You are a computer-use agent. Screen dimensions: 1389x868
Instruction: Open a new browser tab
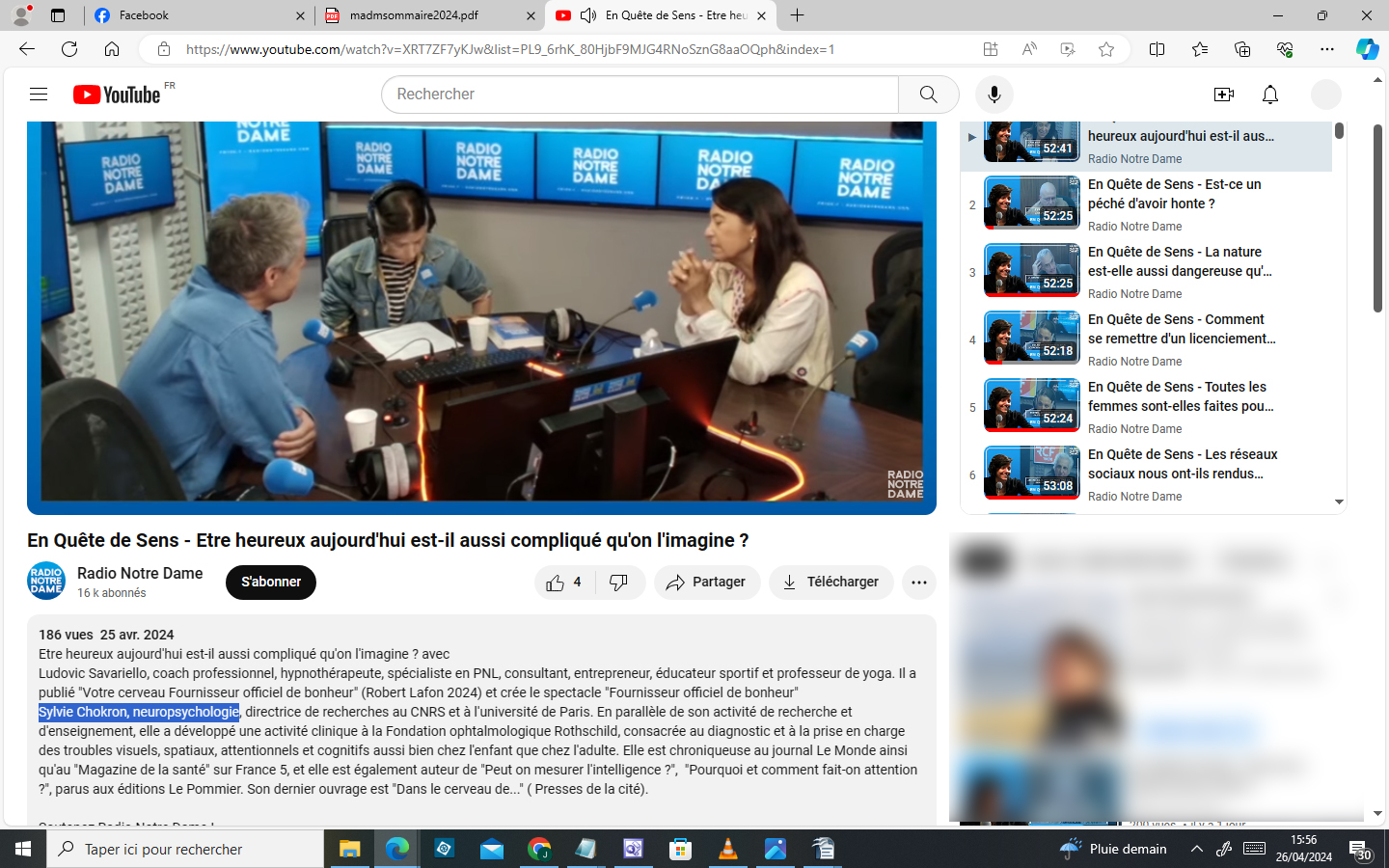797,15
